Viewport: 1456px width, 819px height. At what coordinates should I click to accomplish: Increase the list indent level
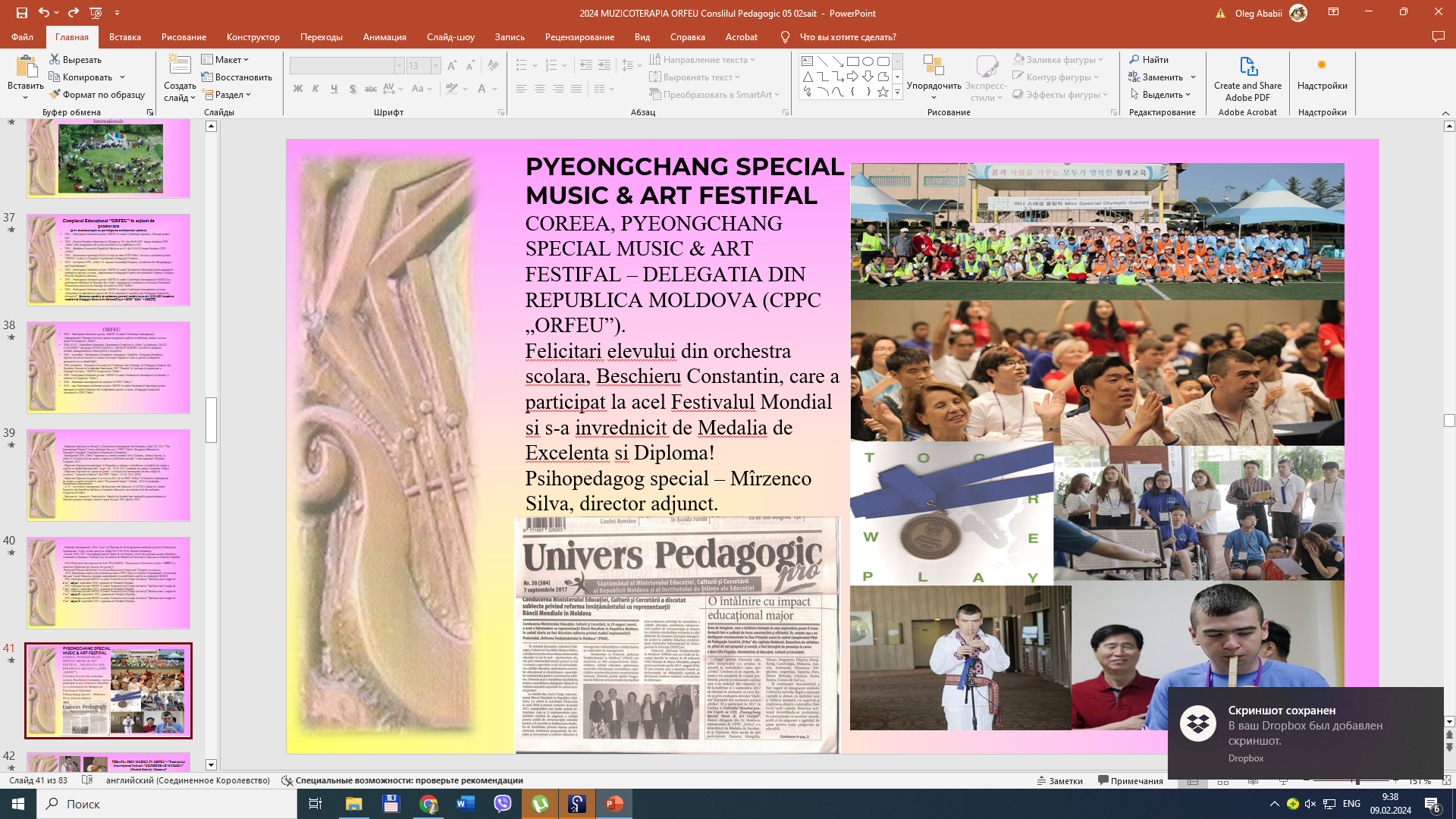[604, 65]
